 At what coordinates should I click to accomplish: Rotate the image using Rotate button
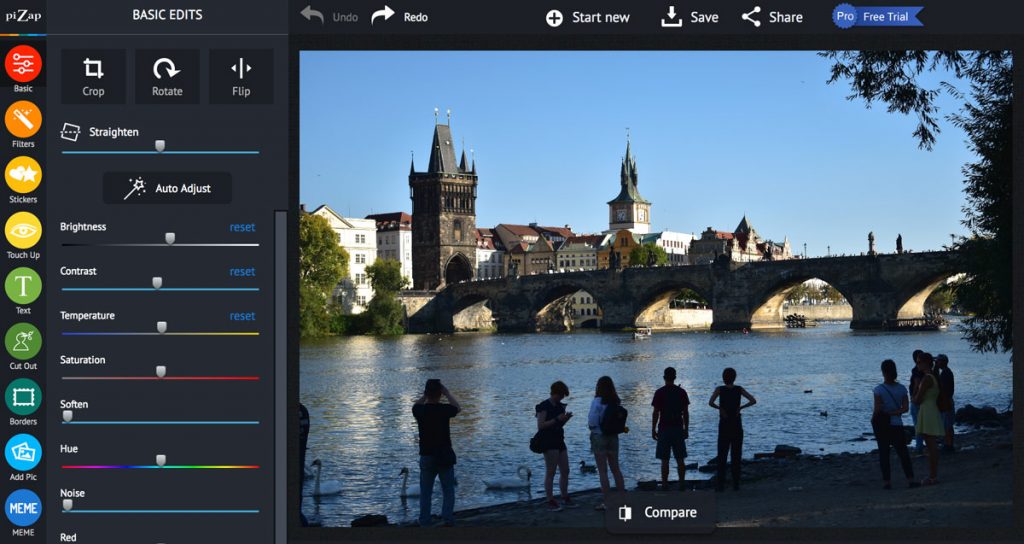click(167, 77)
